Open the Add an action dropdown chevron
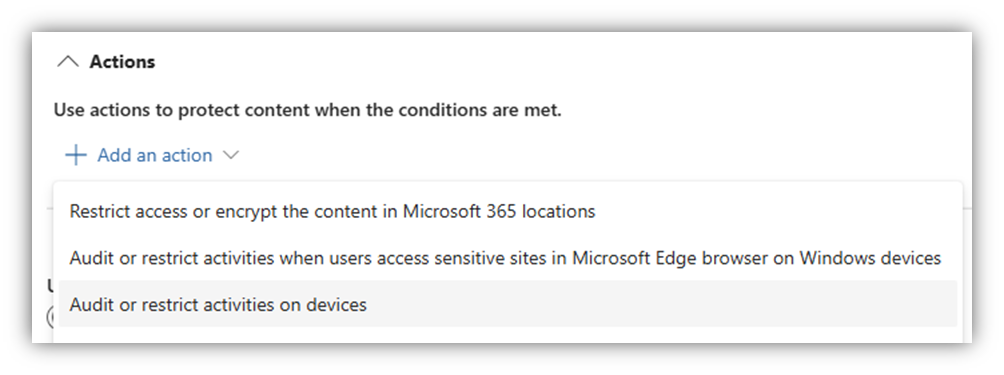The image size is (1004, 375). click(x=230, y=155)
